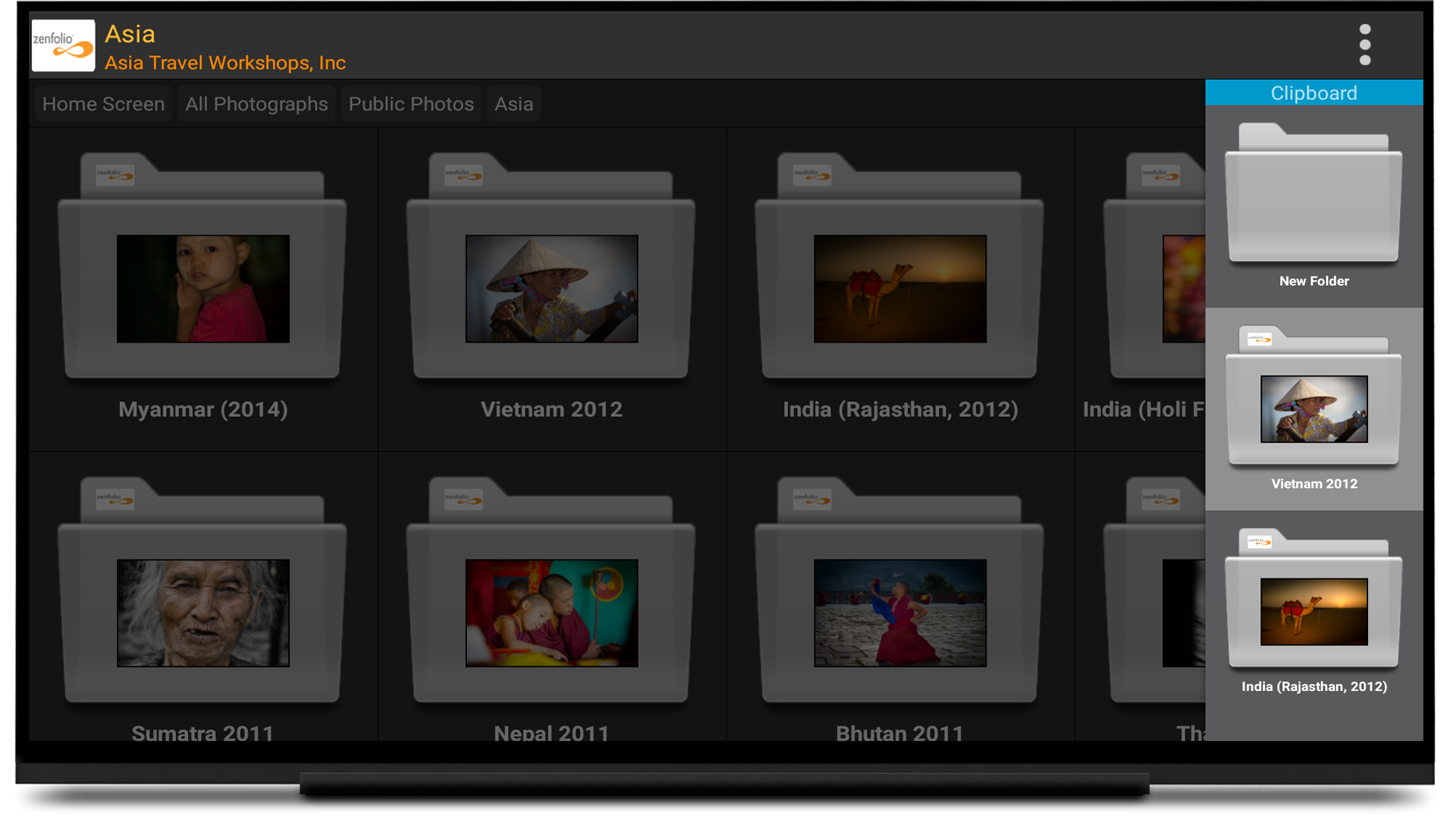The width and height of the screenshot is (1456, 819).
Task: Click the camel photo on India (Rajasthan, 2012)
Action: (899, 288)
